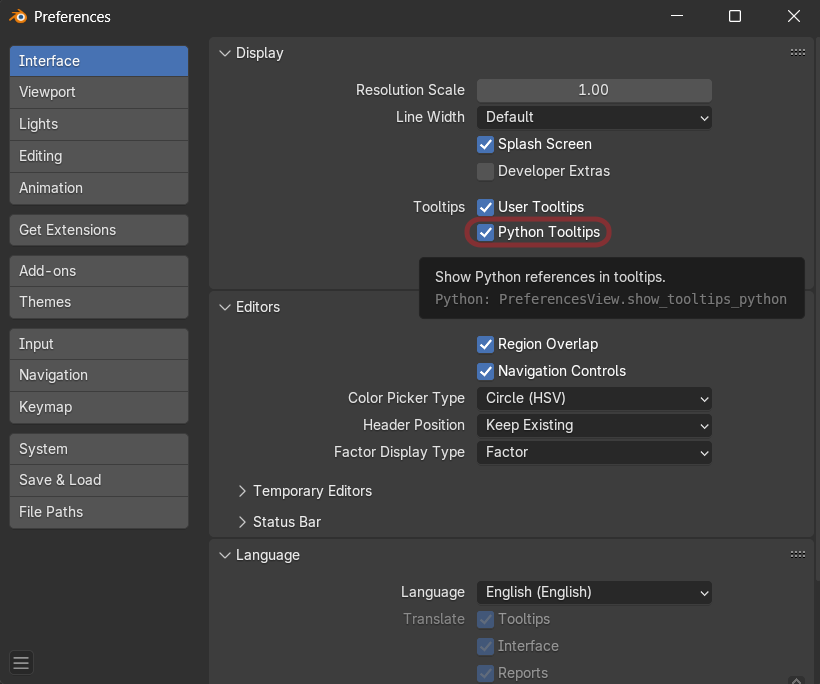Open the hamburger menu at bottom left
Screen dimensions: 820x684
(21, 663)
